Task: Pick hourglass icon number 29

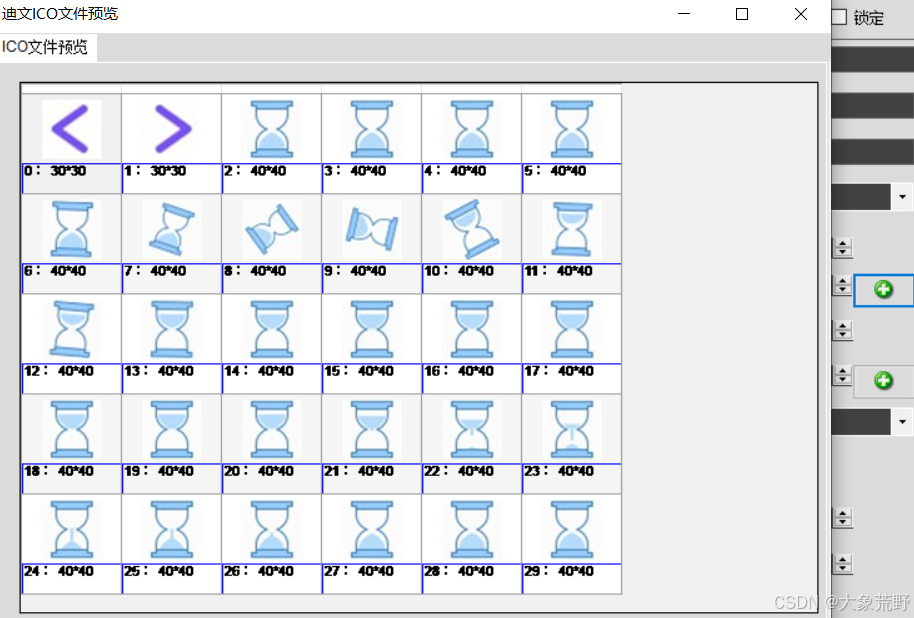Action: (572, 530)
